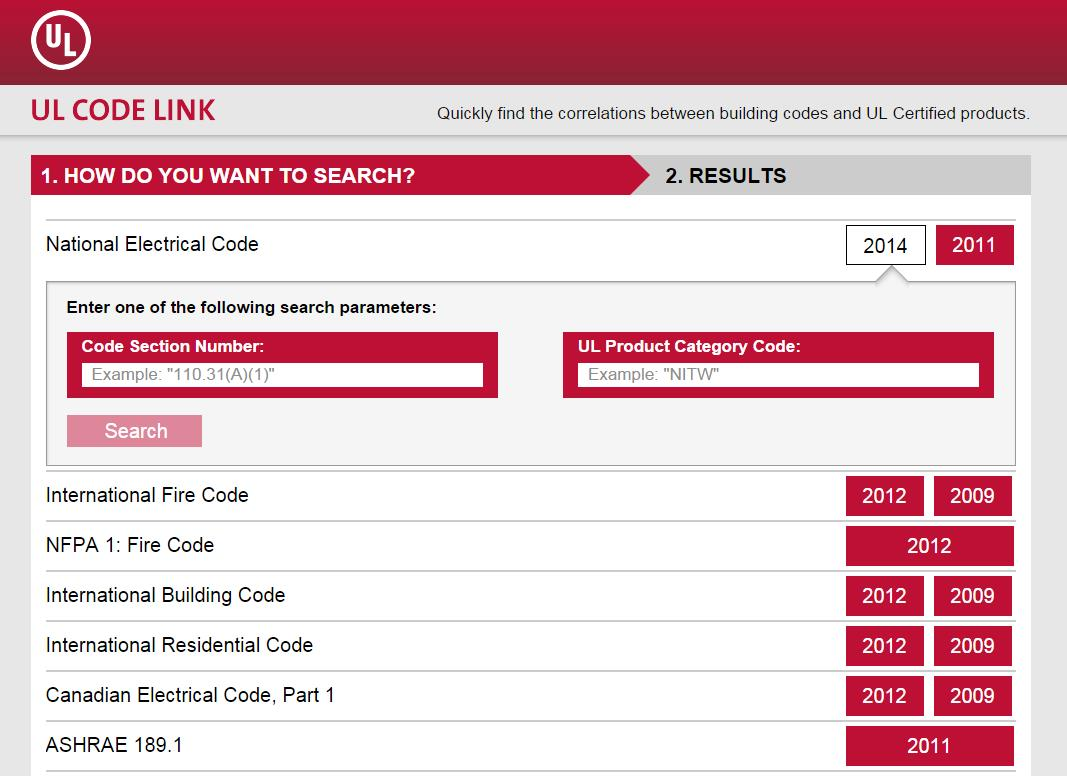1067x776 pixels.
Task: Choose the 2012 Canadian Electrical Code edition
Action: (885, 695)
